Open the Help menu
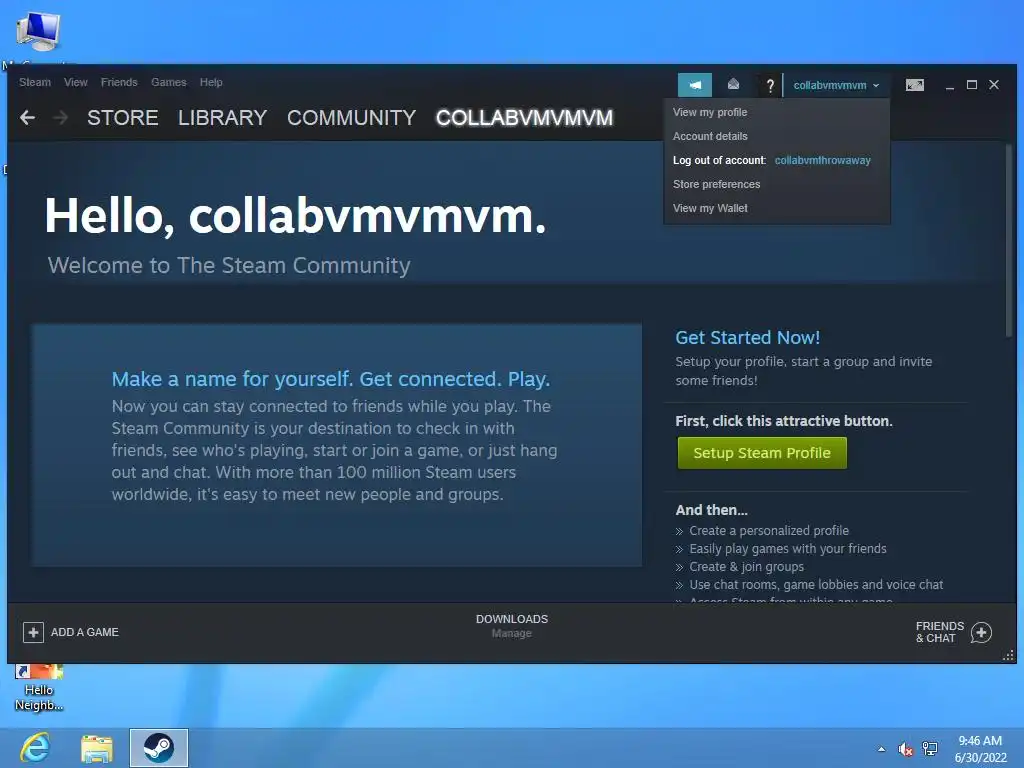 211,82
